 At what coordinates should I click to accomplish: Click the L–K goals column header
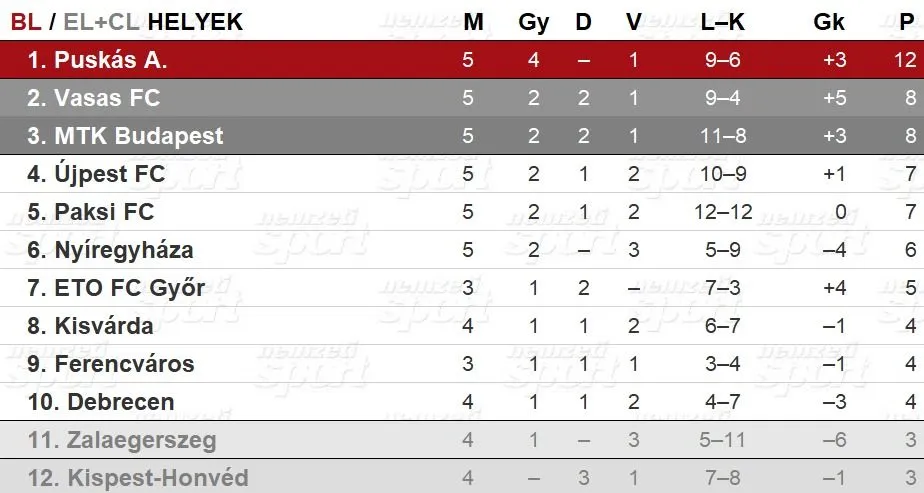[722, 22]
